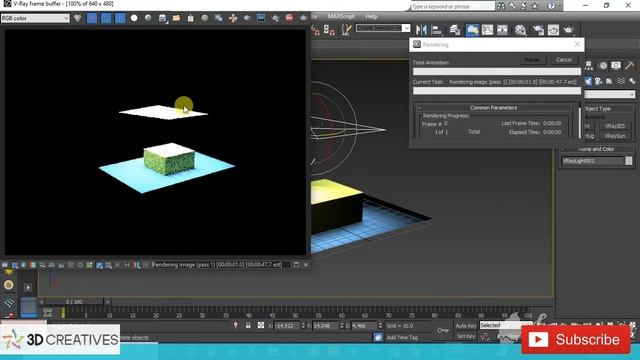Toggle the blue channel in VFB
This screenshot has height=360, width=640.
[x=120, y=18]
